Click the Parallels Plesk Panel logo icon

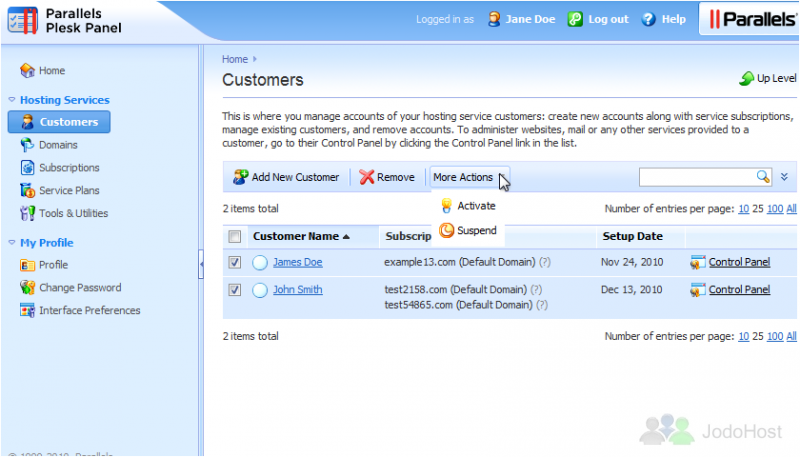(x=22, y=20)
